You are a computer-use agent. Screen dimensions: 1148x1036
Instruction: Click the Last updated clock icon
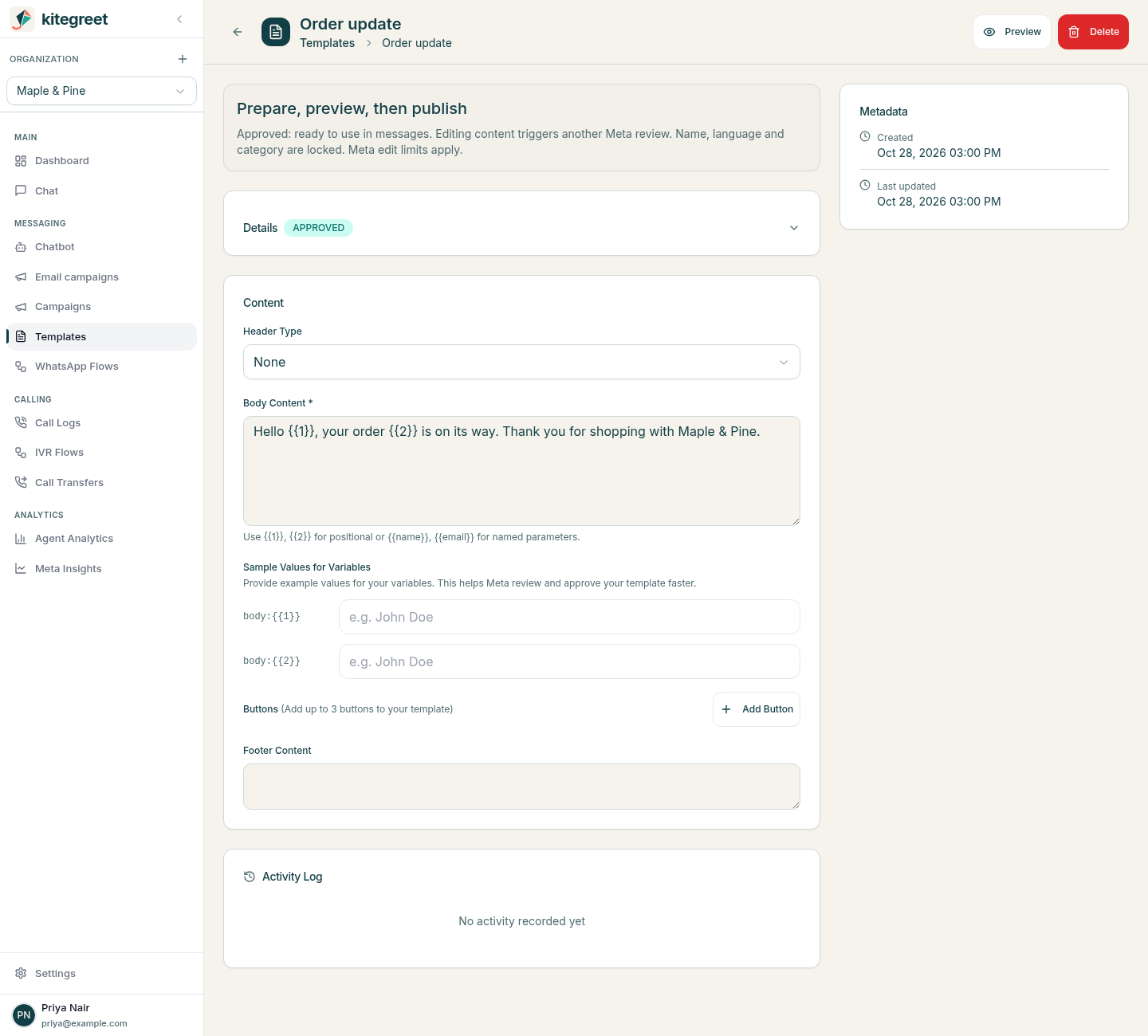865,185
